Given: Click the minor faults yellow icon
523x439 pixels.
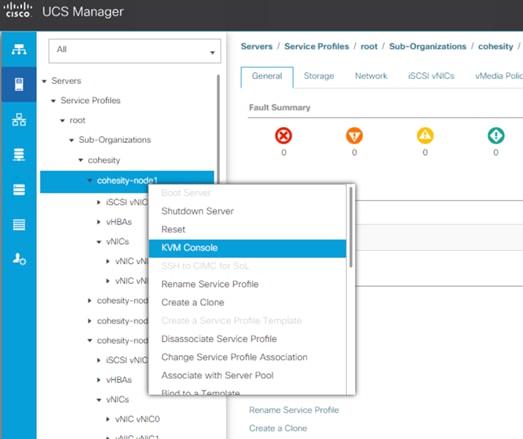Looking at the screenshot, I should pyautogui.click(x=425, y=136).
